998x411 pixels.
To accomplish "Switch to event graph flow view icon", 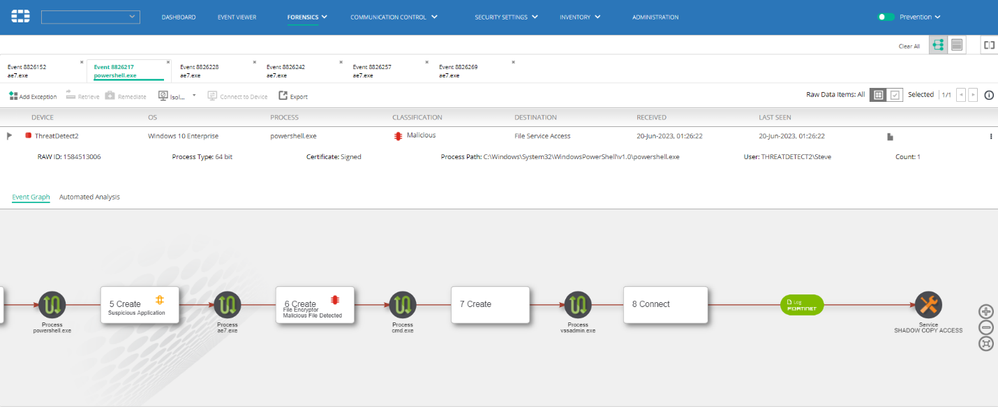I will 937,45.
